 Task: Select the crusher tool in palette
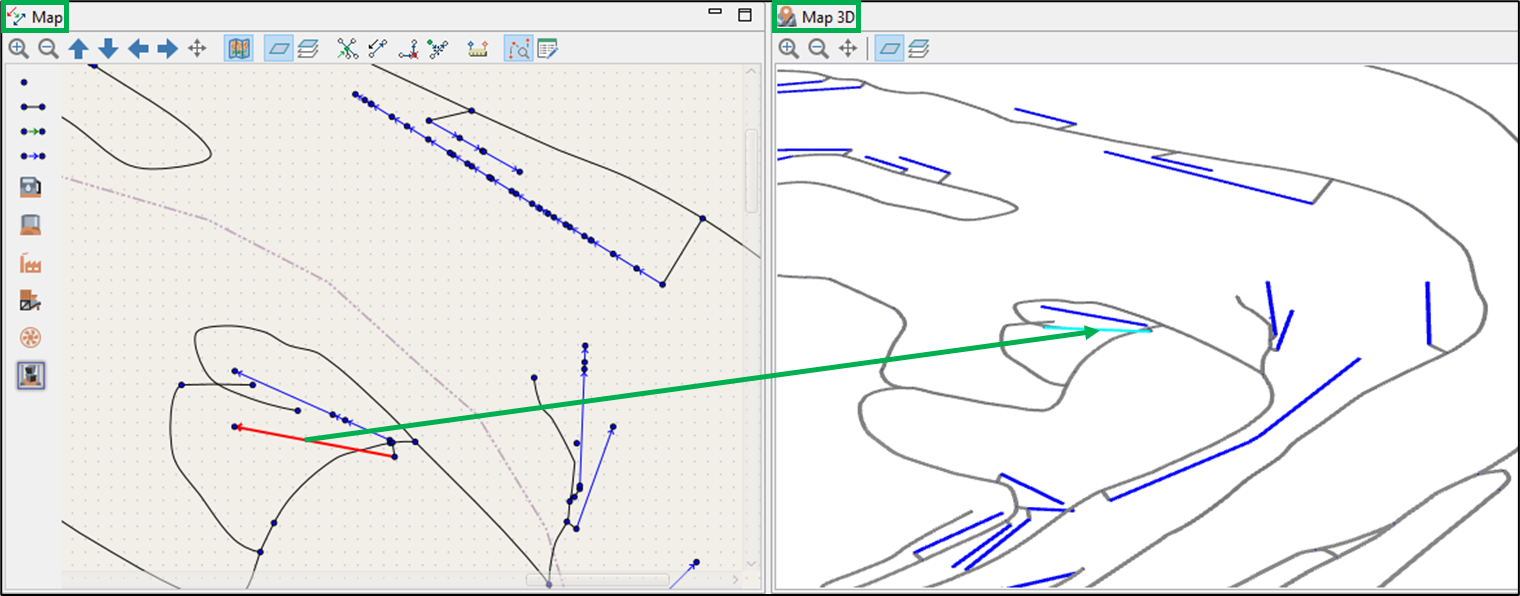click(31, 300)
